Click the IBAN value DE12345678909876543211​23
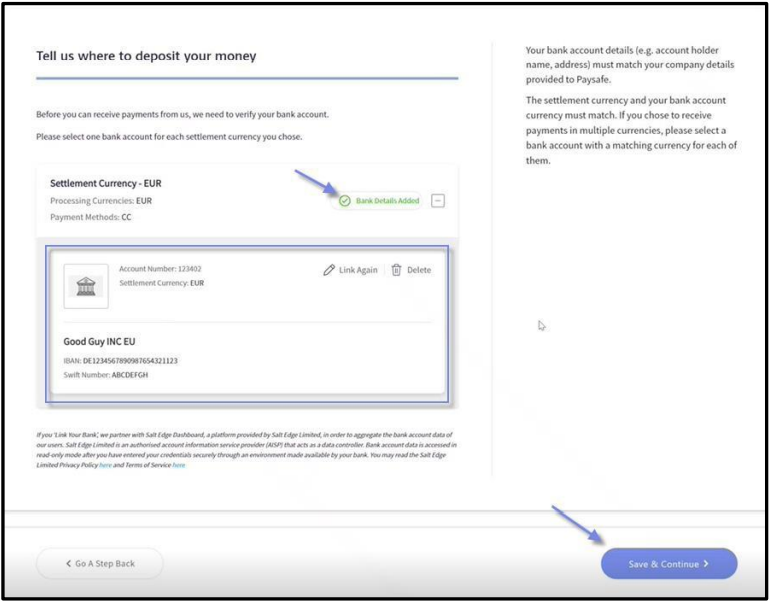This screenshot has height=601, width=770. coord(130,360)
